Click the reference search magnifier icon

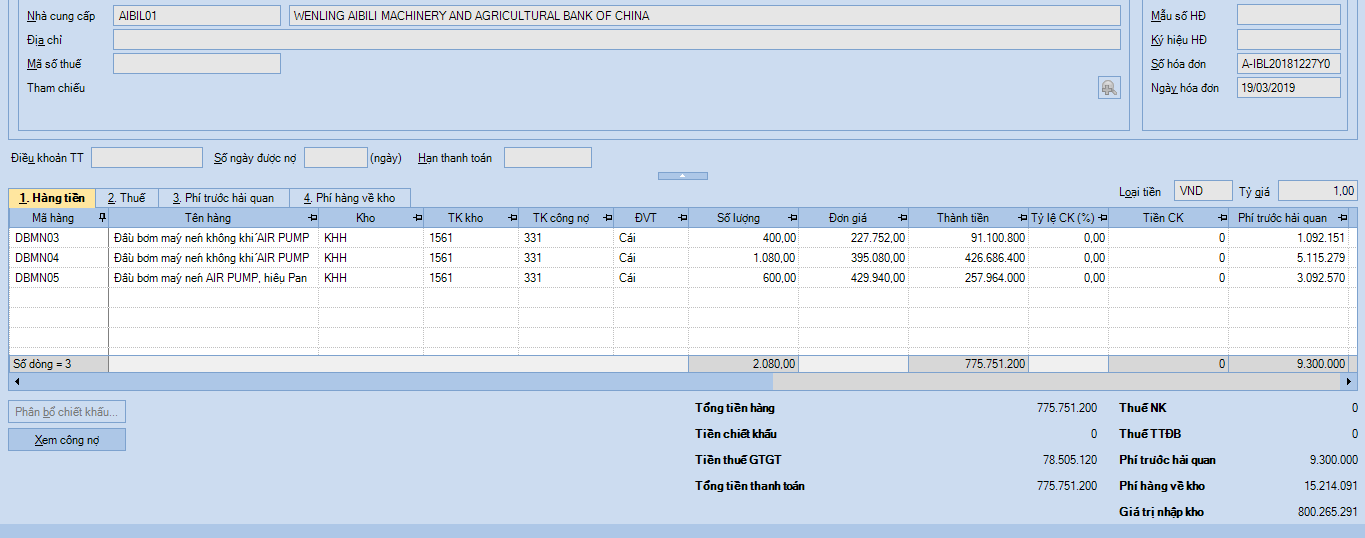1108,88
